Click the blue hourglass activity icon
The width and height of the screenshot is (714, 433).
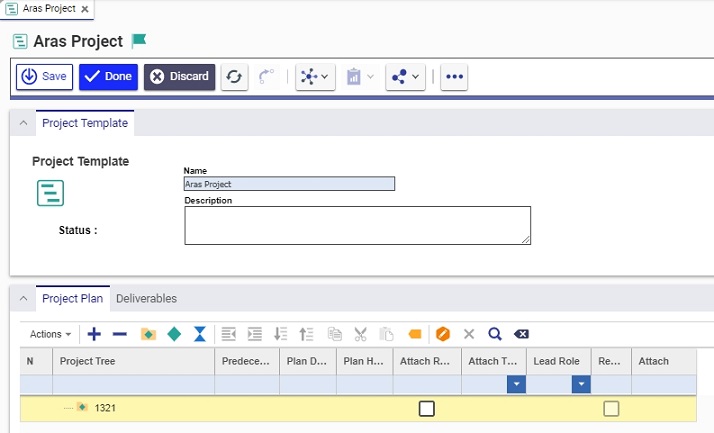click(x=199, y=334)
